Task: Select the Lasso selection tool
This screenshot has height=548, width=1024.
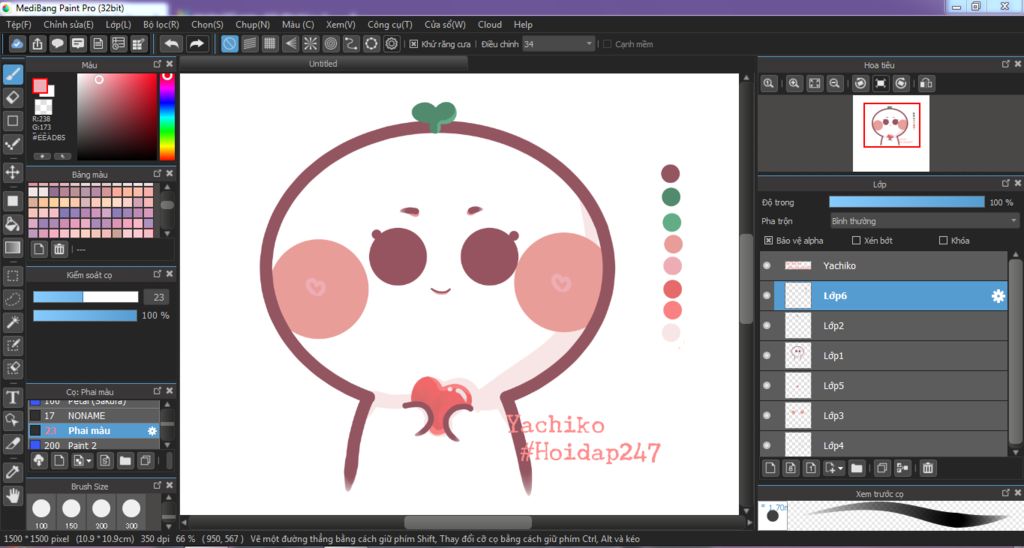Action: [12, 298]
